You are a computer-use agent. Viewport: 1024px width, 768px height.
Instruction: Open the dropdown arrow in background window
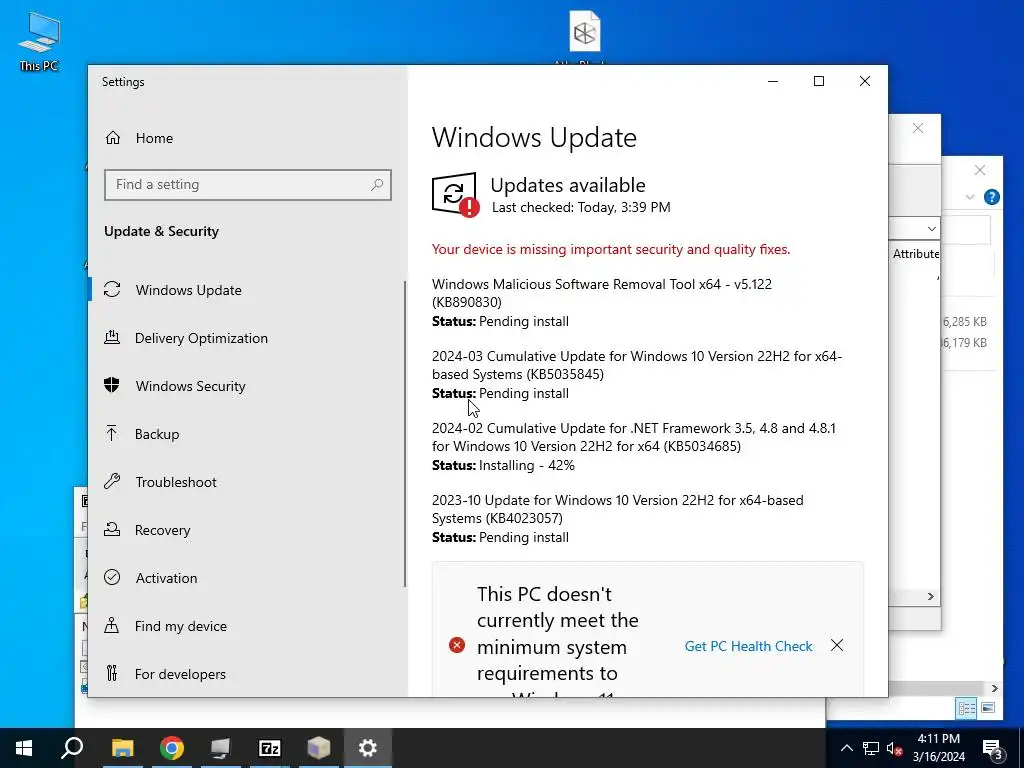(x=931, y=229)
